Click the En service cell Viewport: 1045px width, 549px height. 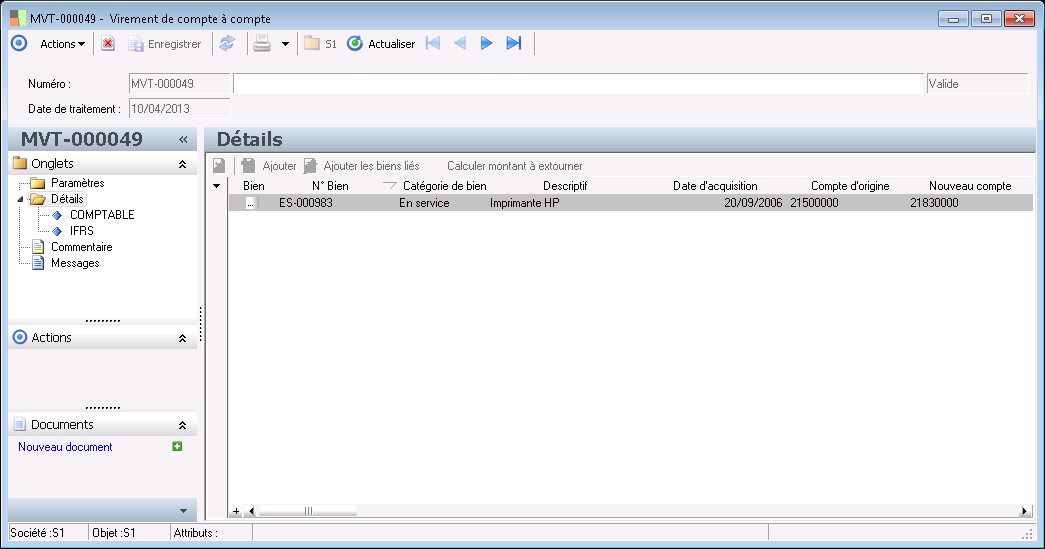click(x=424, y=203)
